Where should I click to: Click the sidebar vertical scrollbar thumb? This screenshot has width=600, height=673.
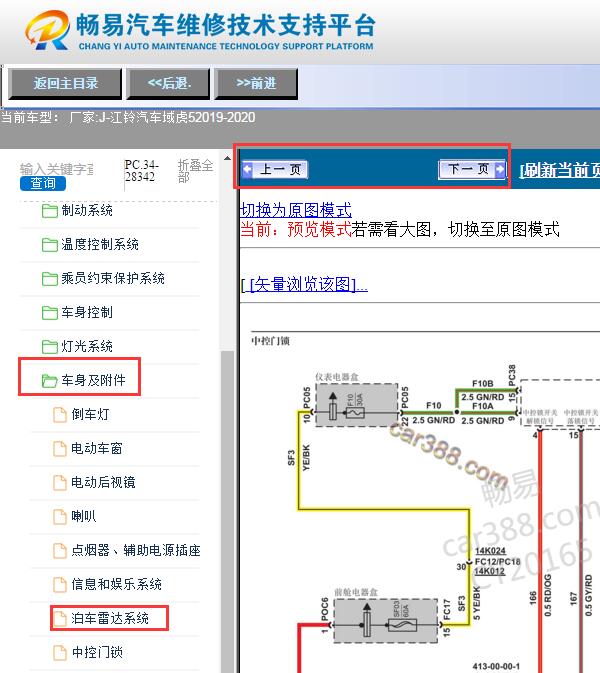[x=227, y=511]
